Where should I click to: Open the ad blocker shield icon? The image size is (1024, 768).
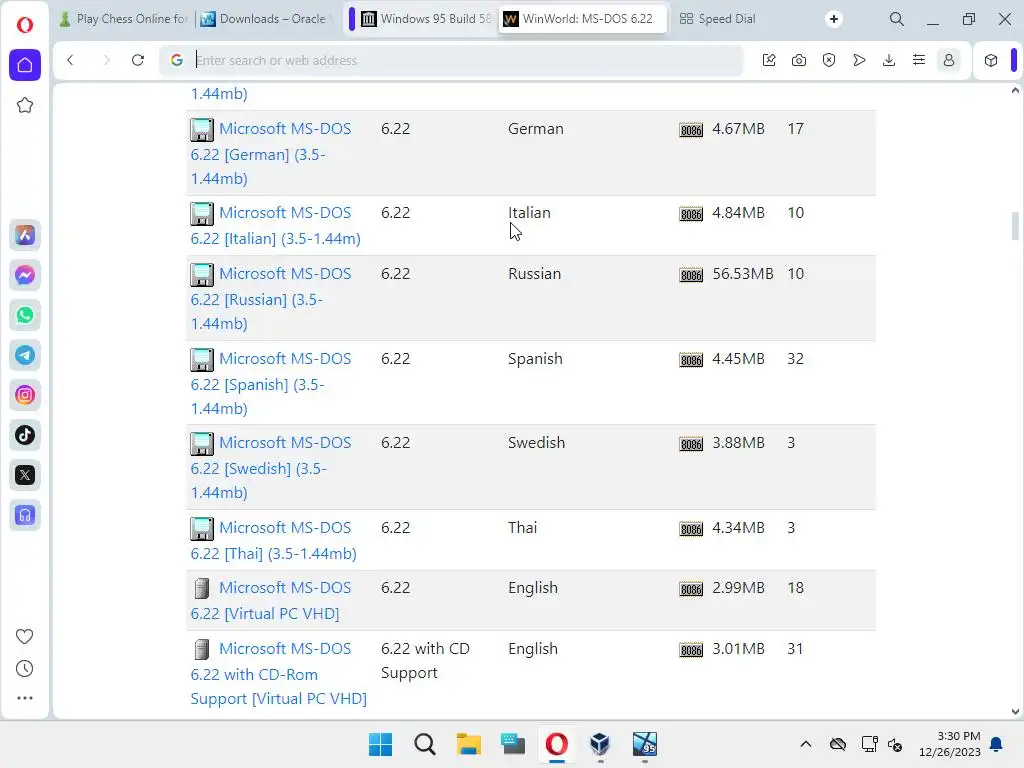(x=829, y=60)
